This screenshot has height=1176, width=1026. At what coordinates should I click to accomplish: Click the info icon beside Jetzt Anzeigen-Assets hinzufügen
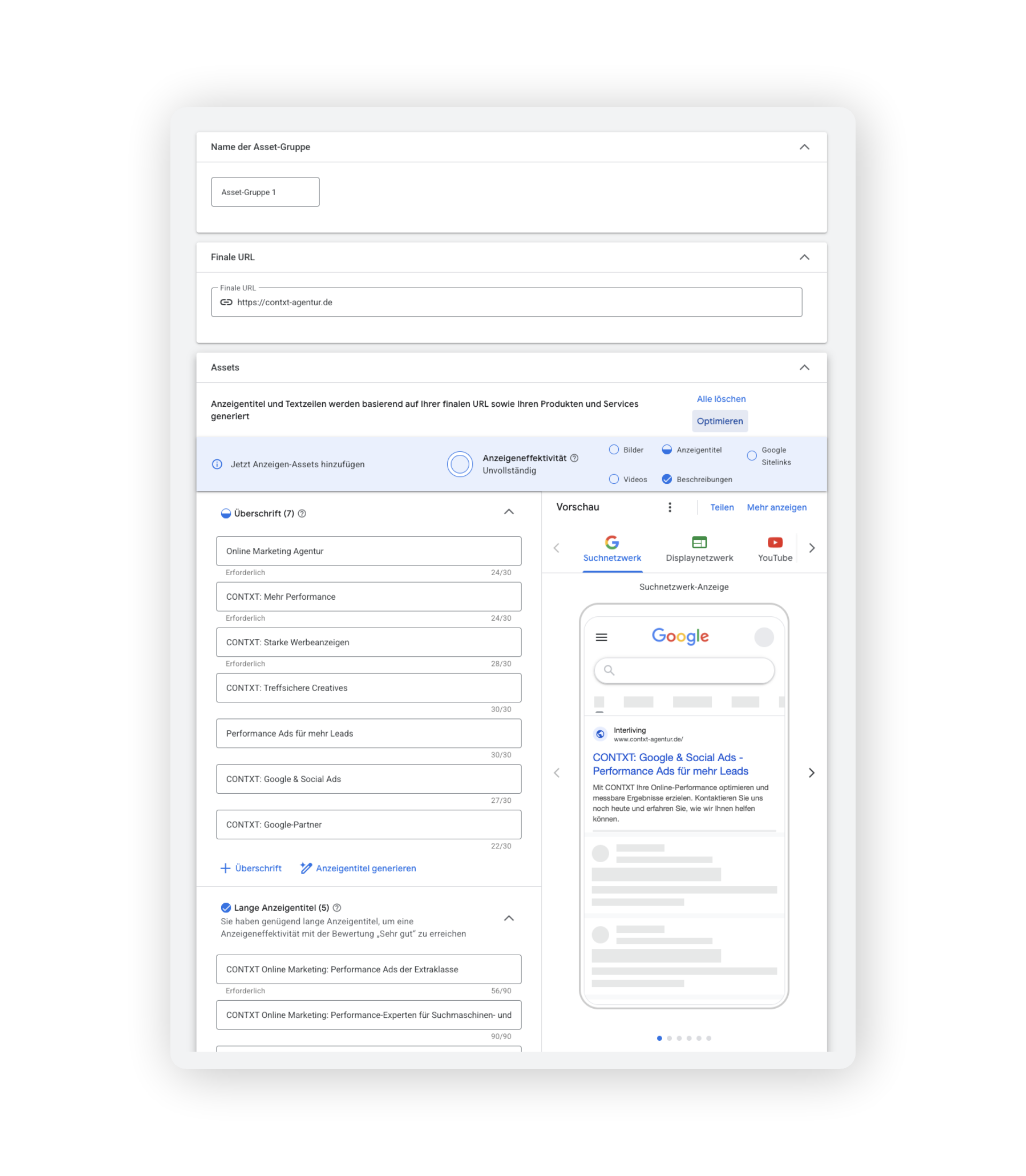[217, 465]
